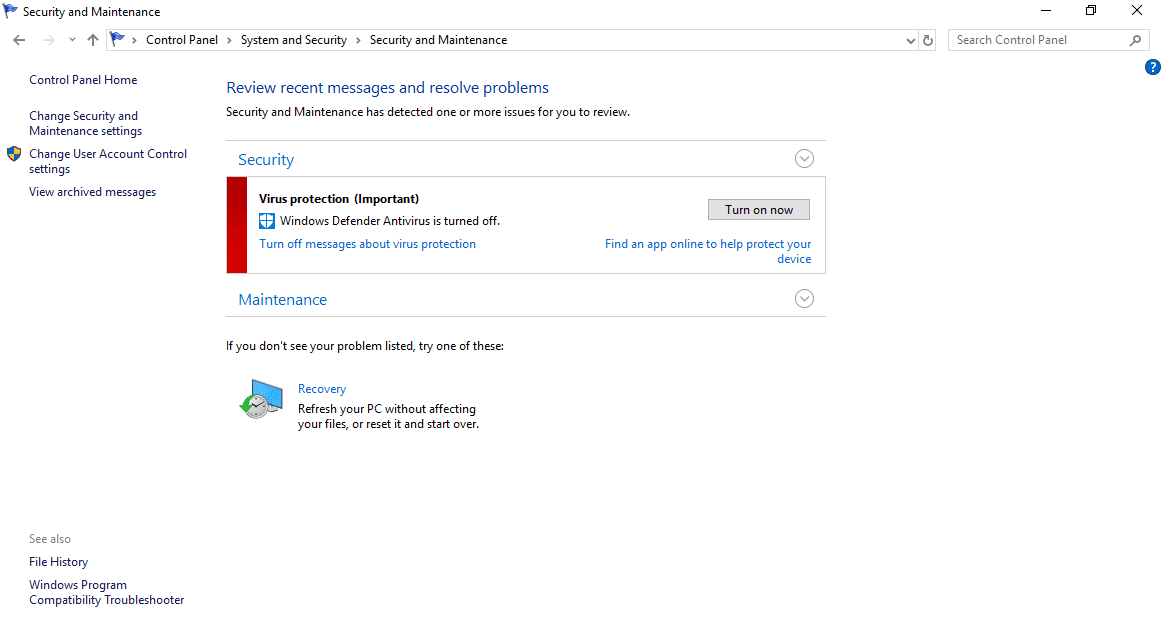
Task: Open Windows Program Compatibility Troubleshooter
Action: pyautogui.click(x=107, y=592)
